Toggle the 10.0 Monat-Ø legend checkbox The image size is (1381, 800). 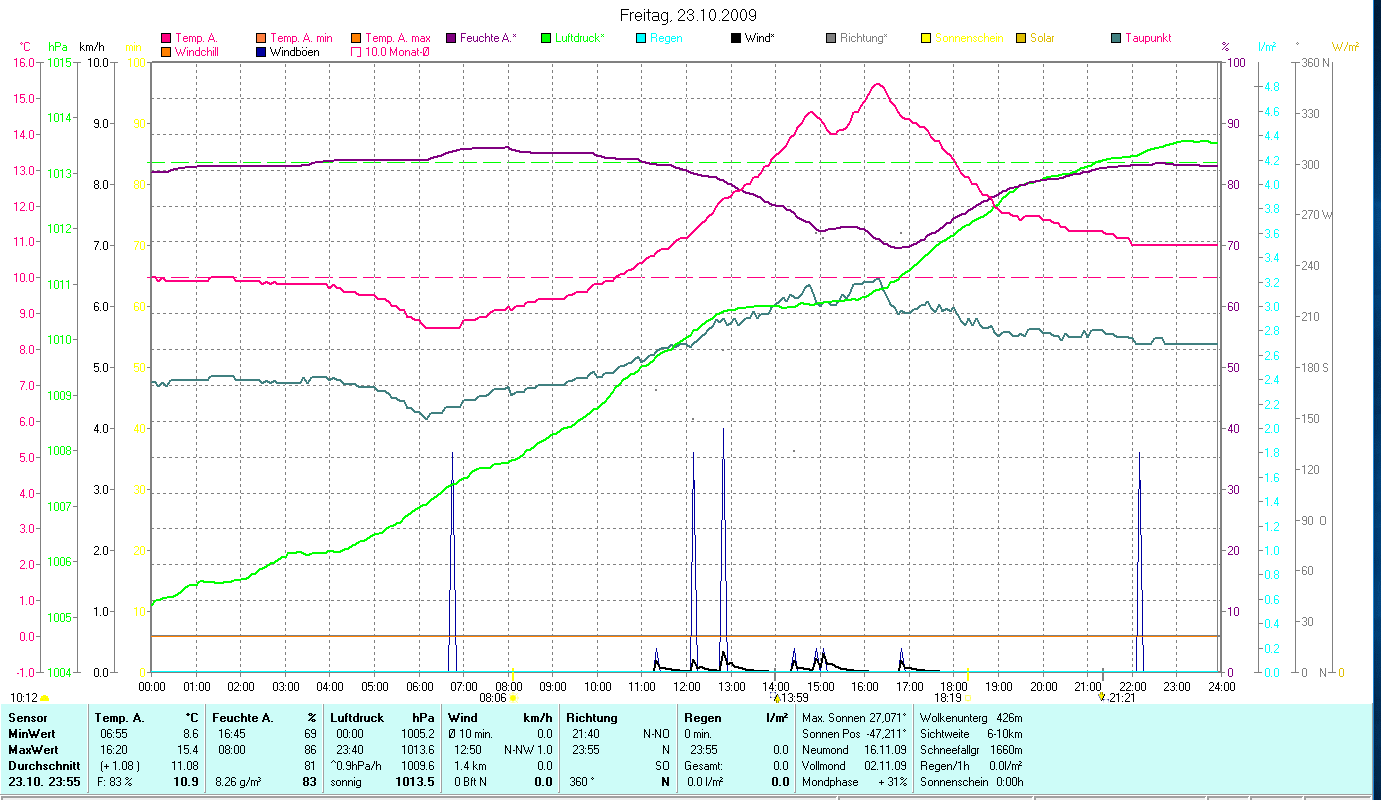356,52
